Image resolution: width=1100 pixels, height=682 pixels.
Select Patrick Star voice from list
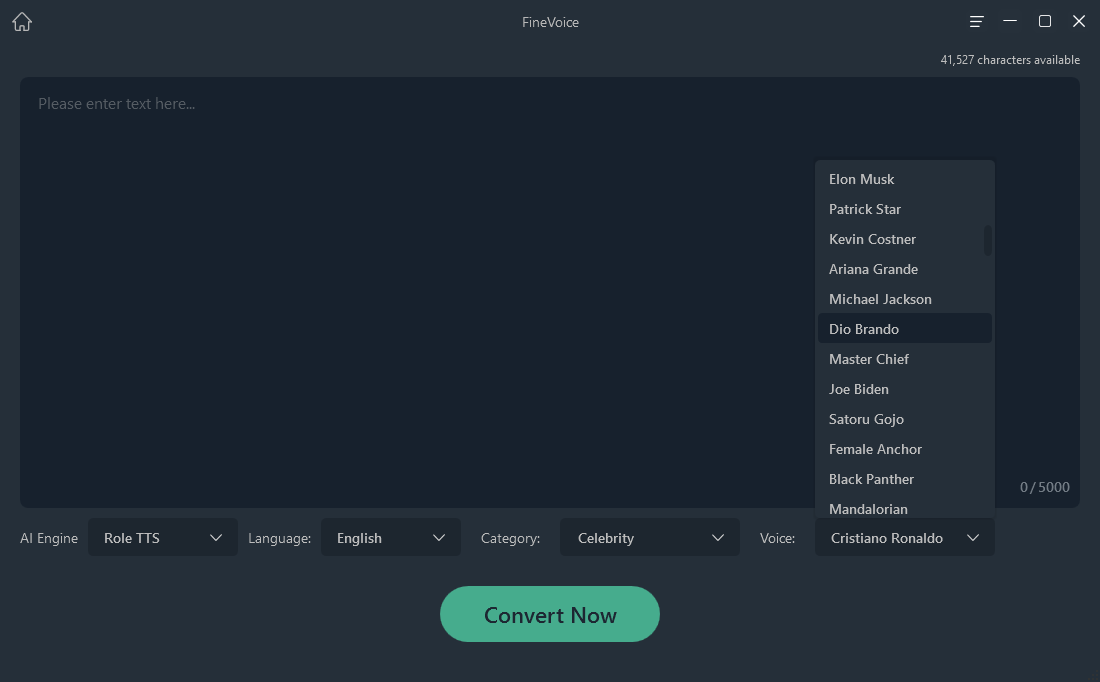point(904,209)
